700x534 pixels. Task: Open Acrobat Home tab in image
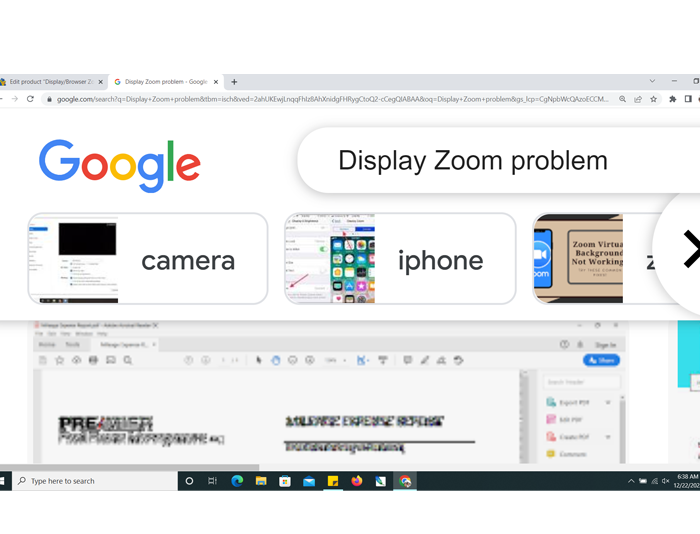(47, 345)
